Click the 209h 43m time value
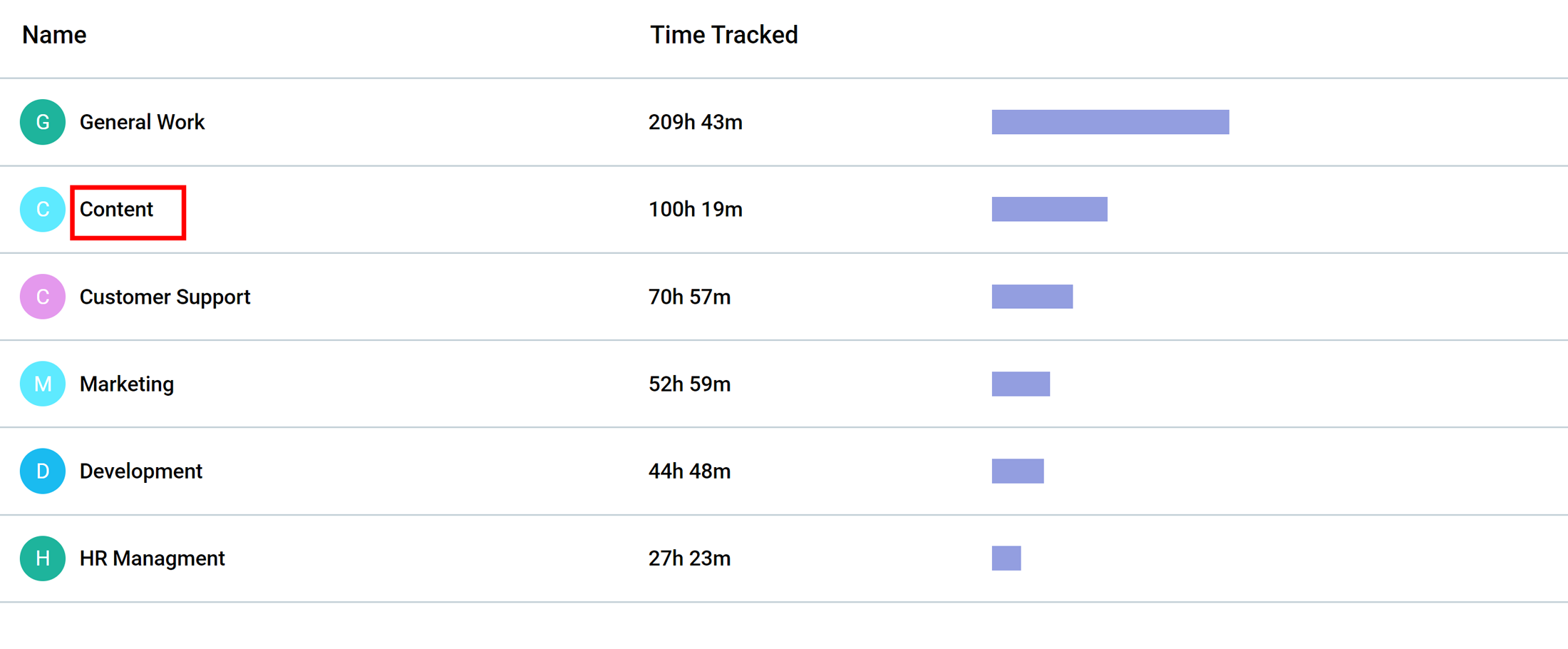This screenshot has height=649, width=1568. pyautogui.click(x=695, y=122)
